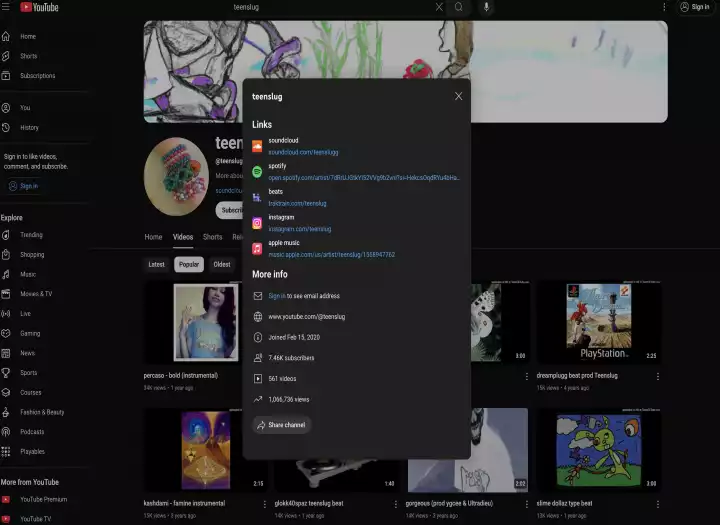Click the Share channel button
The height and width of the screenshot is (525, 720).
(x=281, y=425)
